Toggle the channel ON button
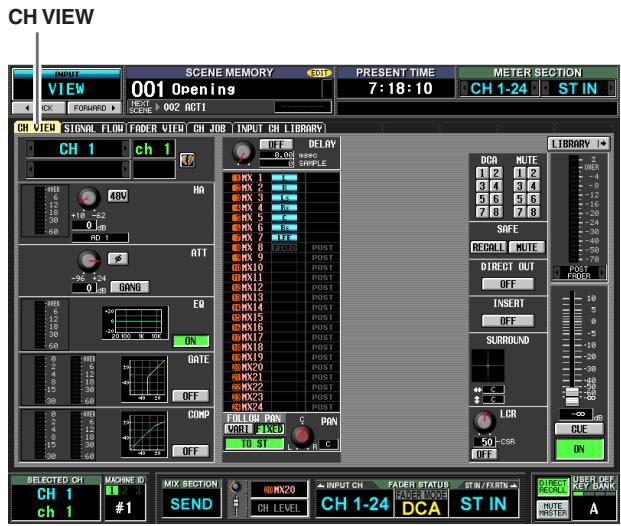The height and width of the screenshot is (526, 621). tap(579, 449)
